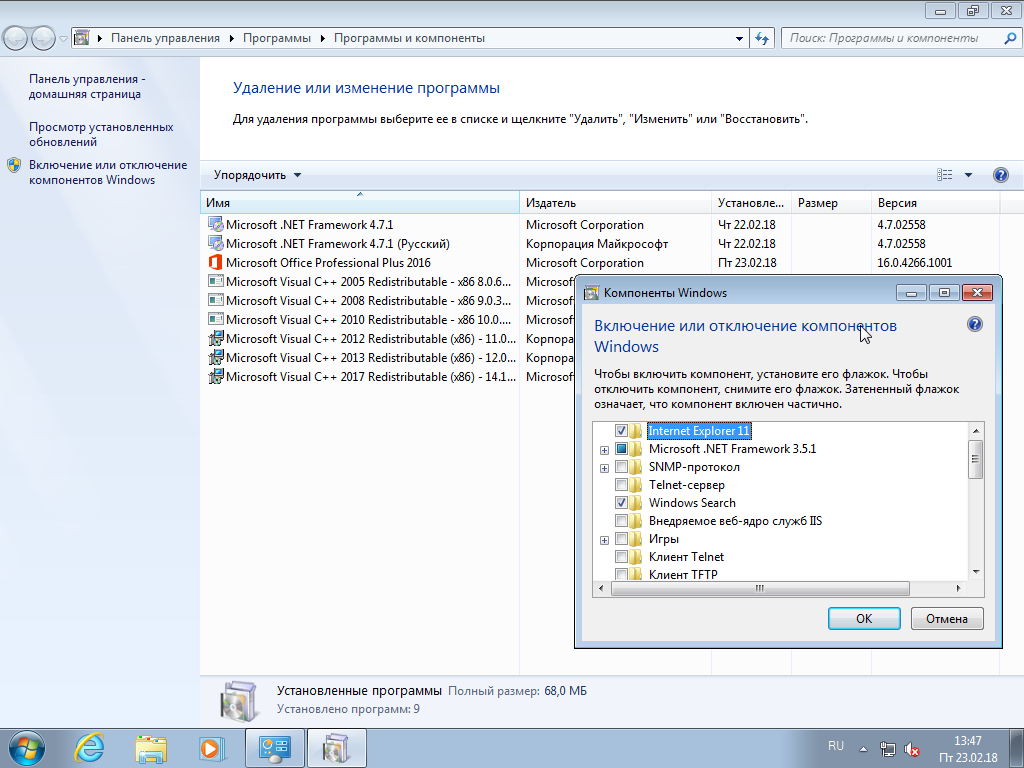Click the volume muted tray icon
1024x768 pixels.
coord(912,749)
